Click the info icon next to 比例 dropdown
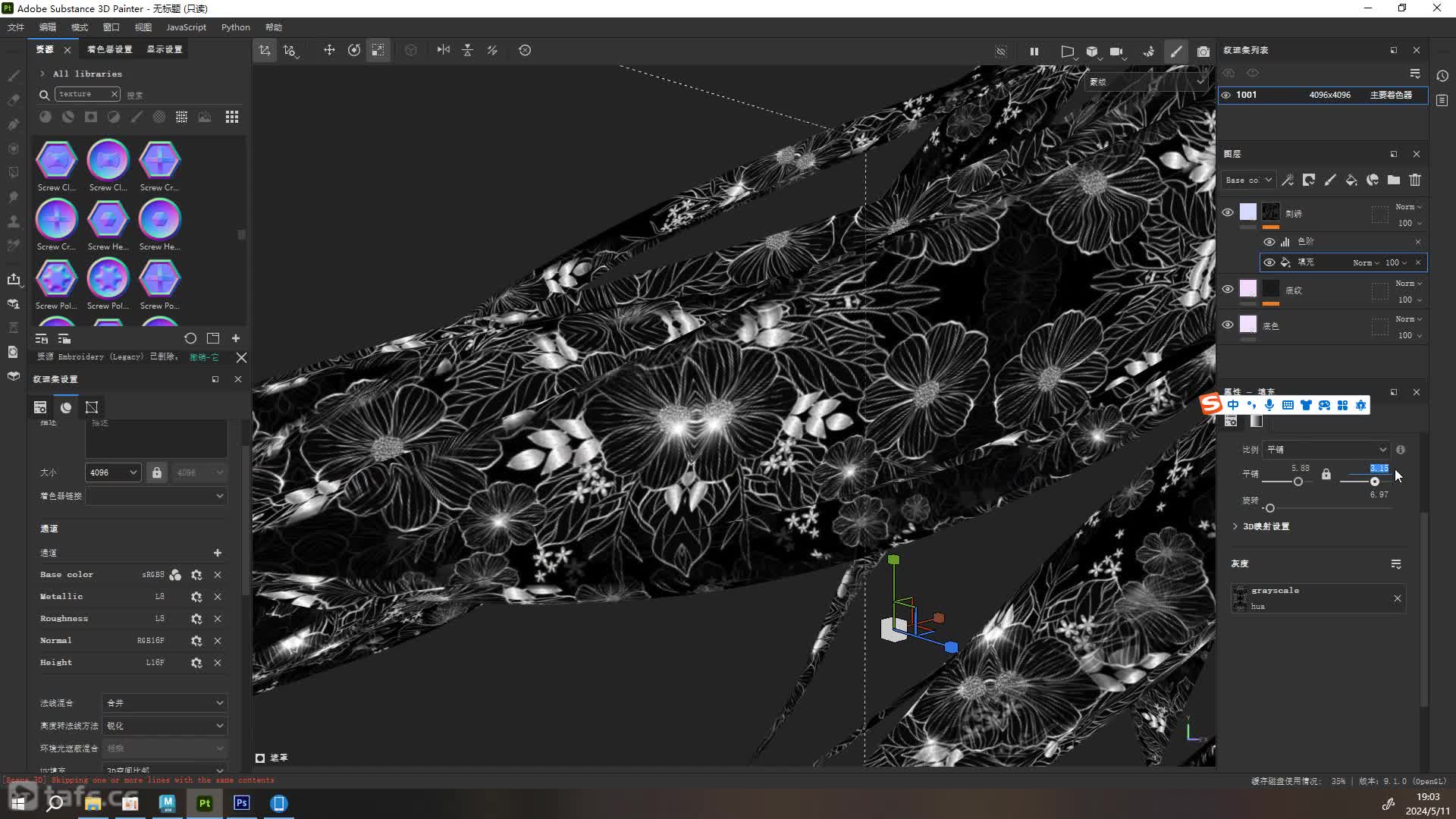This screenshot has height=819, width=1456. tap(1401, 450)
